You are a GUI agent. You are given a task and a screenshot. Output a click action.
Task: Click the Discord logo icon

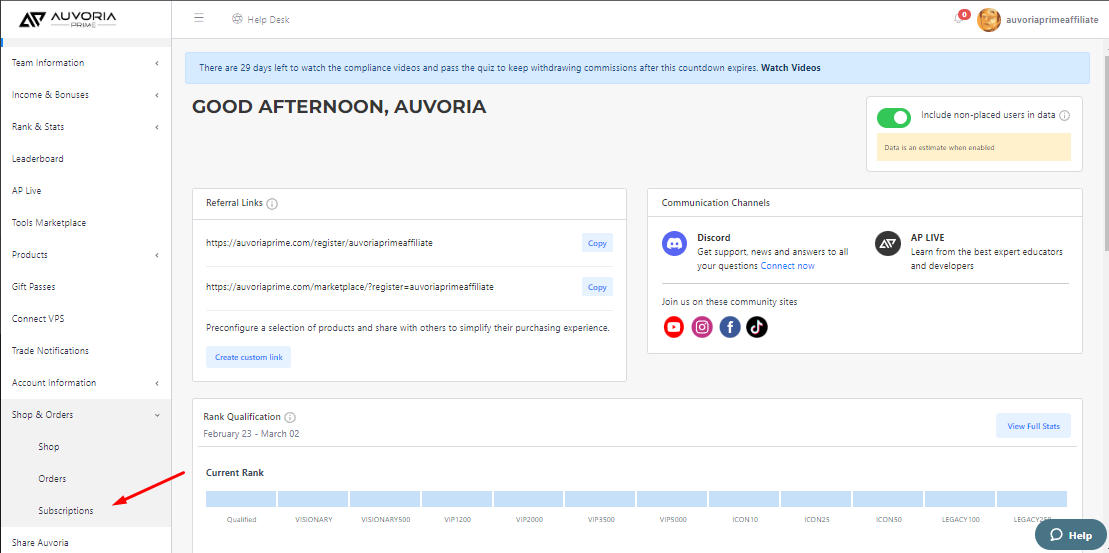(675, 243)
